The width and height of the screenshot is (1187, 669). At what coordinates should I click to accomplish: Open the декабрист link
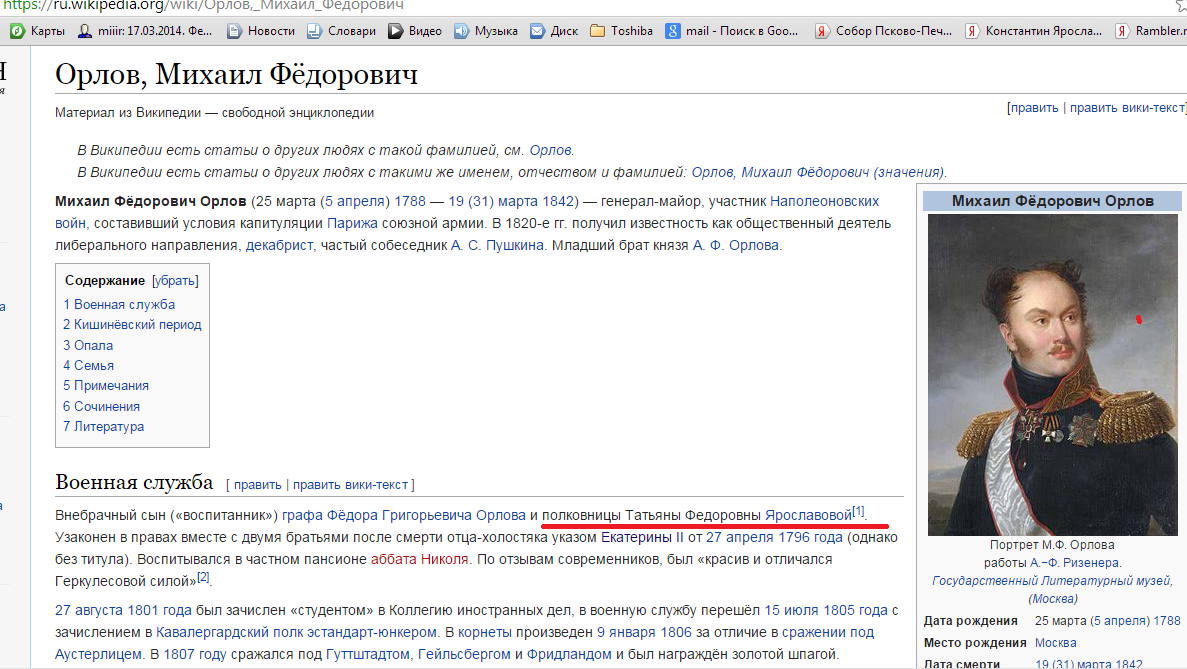pos(279,245)
